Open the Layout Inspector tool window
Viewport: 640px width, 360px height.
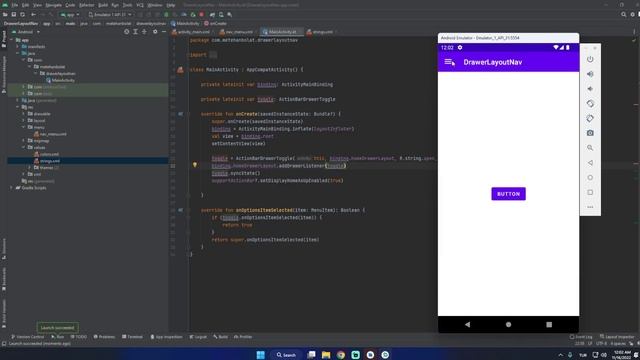pyautogui.click(x=617, y=337)
